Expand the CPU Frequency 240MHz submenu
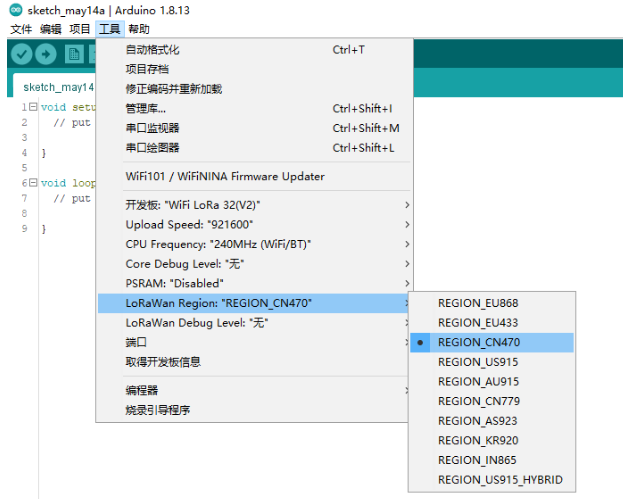 click(255, 244)
